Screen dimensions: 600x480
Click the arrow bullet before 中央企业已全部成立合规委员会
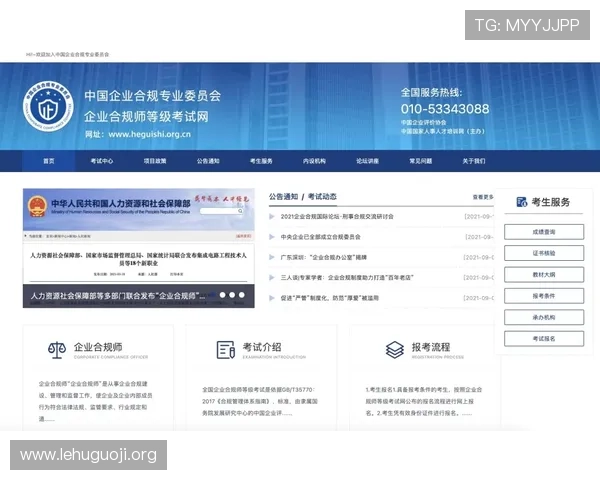click(272, 237)
